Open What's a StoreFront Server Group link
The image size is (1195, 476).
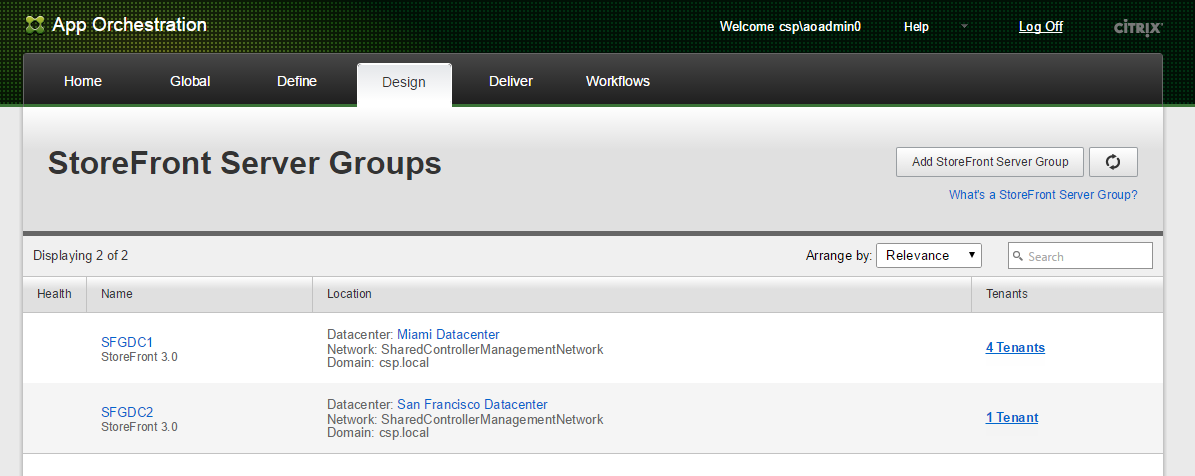(1043, 195)
